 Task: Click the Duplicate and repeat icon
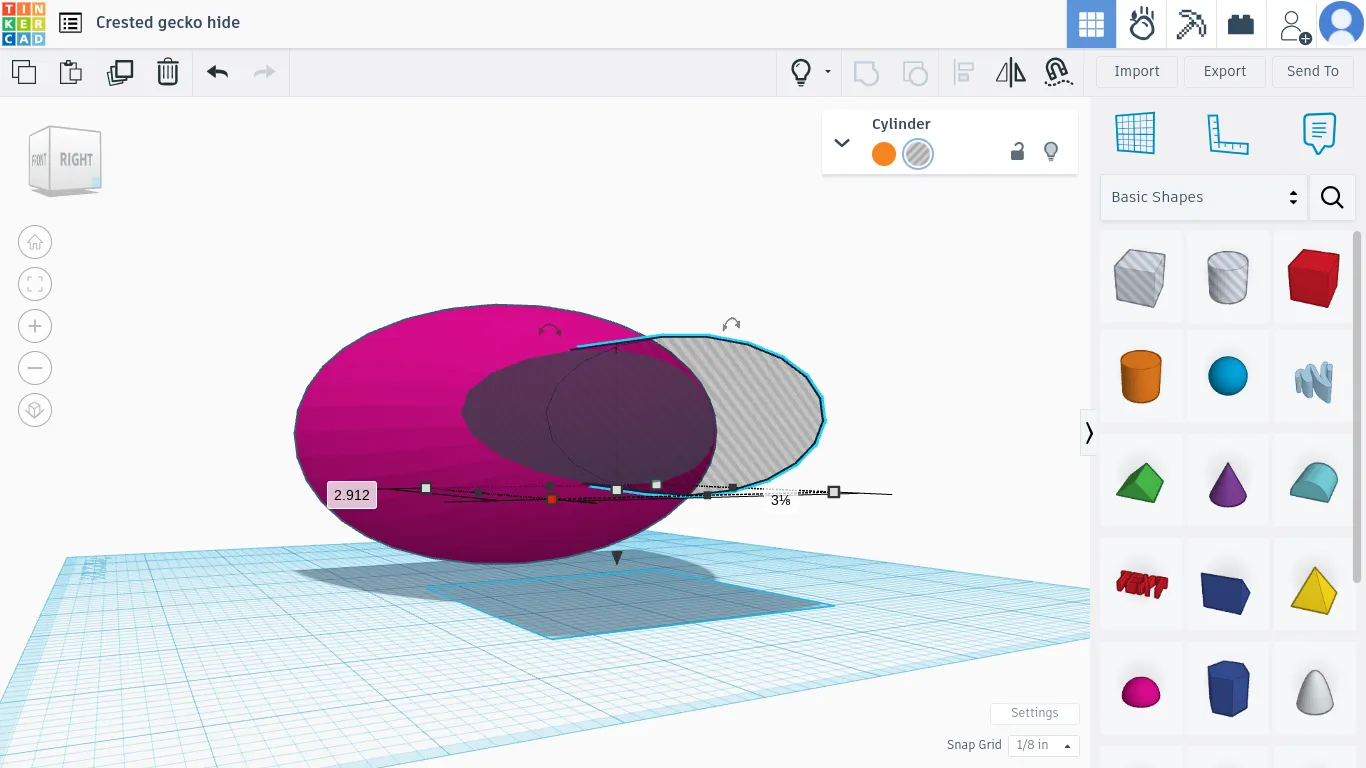(120, 72)
